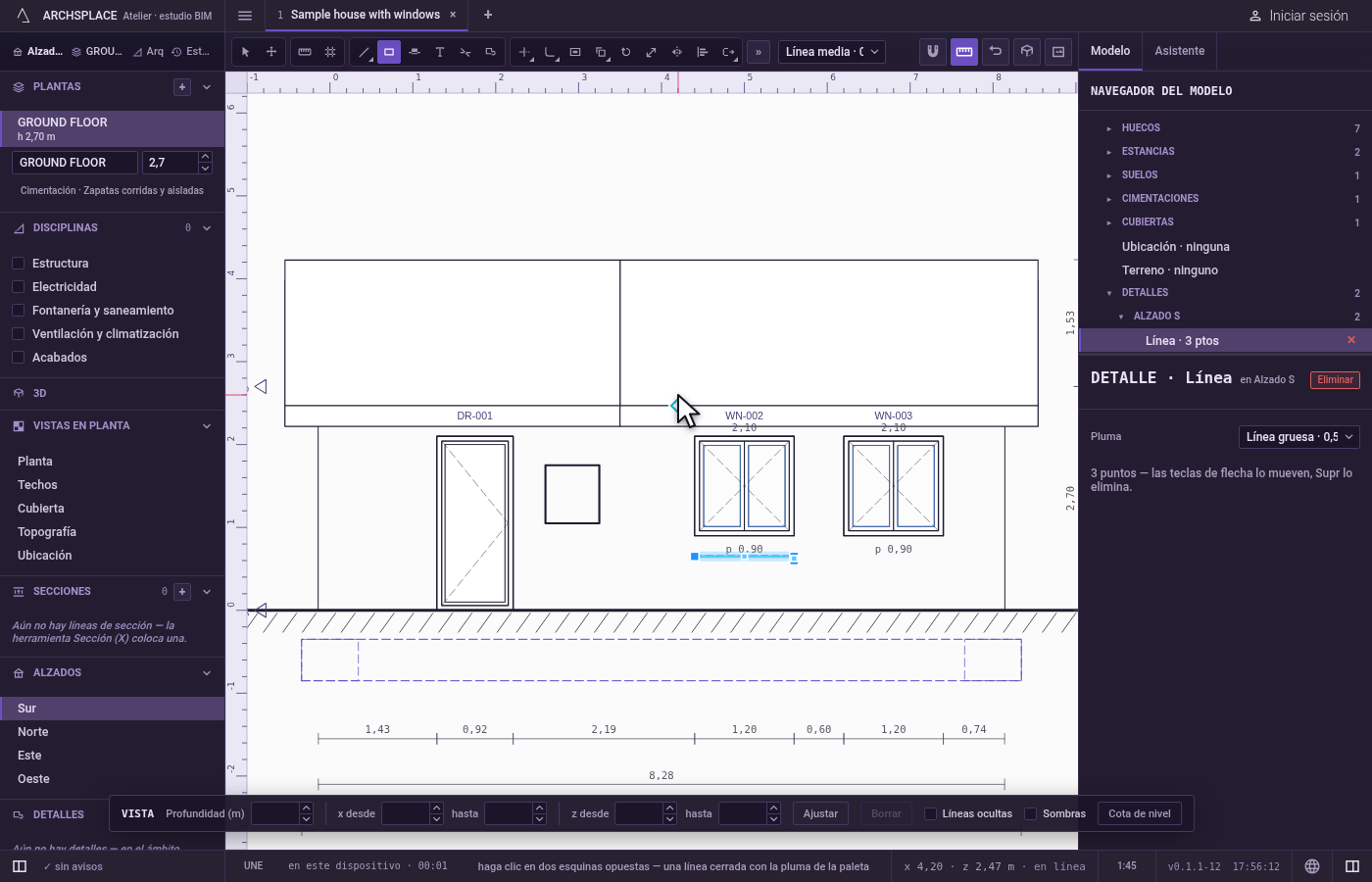Screen dimensions: 1372x882
Task: Add a new floor in PLANTAS
Action: (x=182, y=87)
